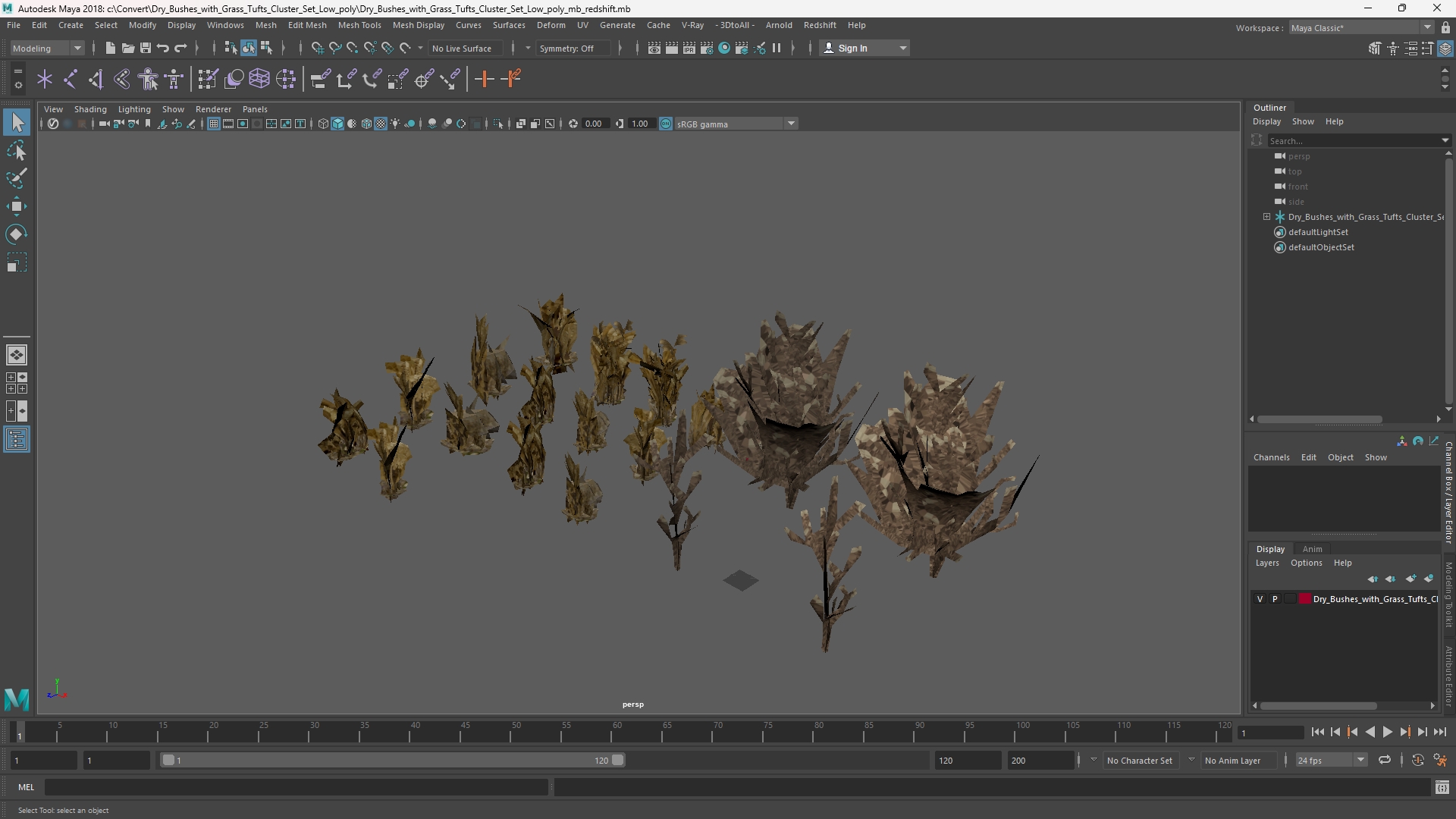Image resolution: width=1456 pixels, height=819 pixels.
Task: Toggle grid display in viewport toolbar
Action: click(214, 124)
